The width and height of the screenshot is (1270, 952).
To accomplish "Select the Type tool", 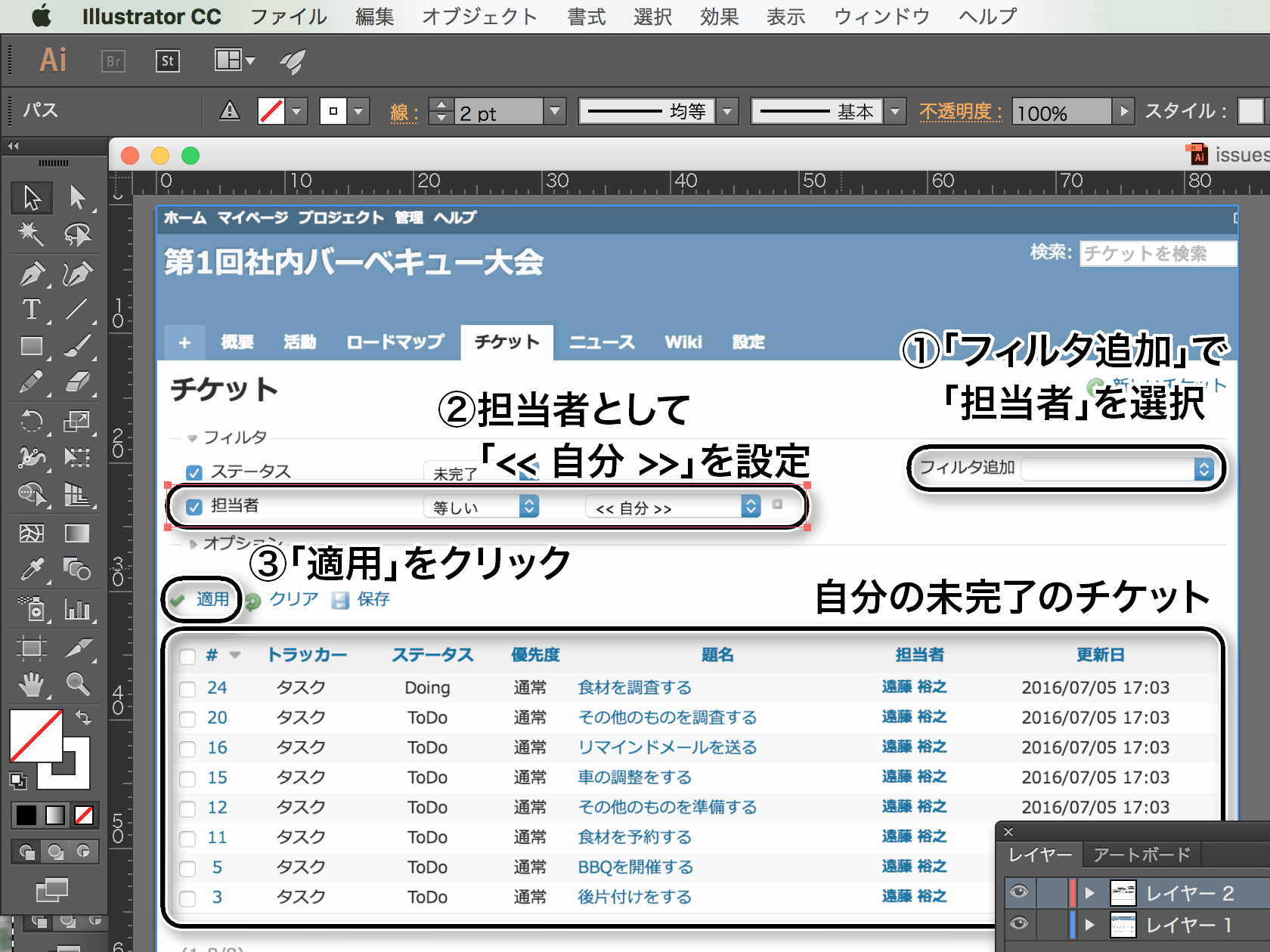I will click(32, 310).
